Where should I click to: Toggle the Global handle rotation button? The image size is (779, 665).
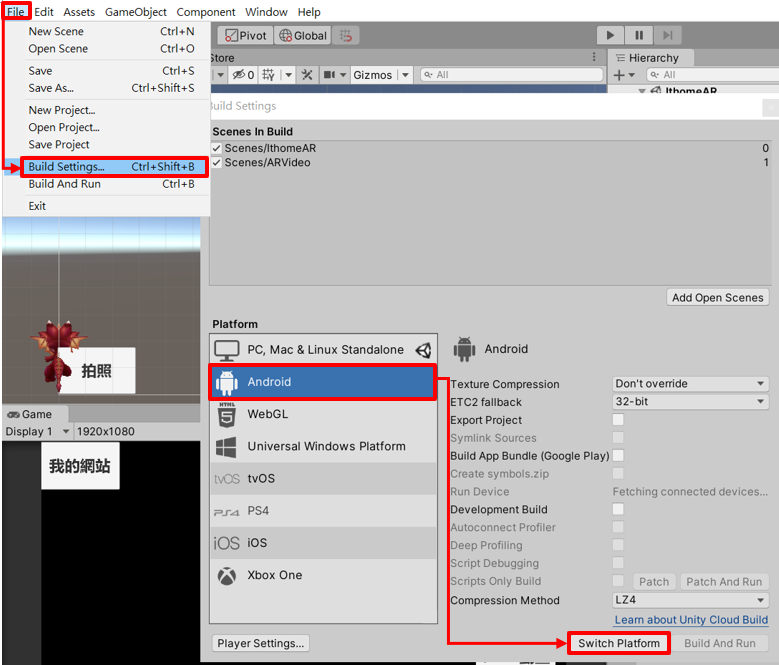click(x=303, y=35)
